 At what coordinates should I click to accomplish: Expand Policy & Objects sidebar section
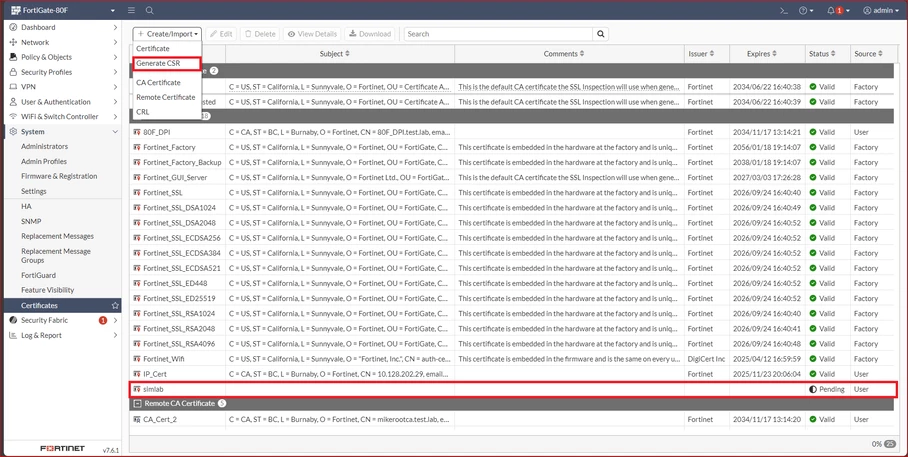pyautogui.click(x=62, y=57)
